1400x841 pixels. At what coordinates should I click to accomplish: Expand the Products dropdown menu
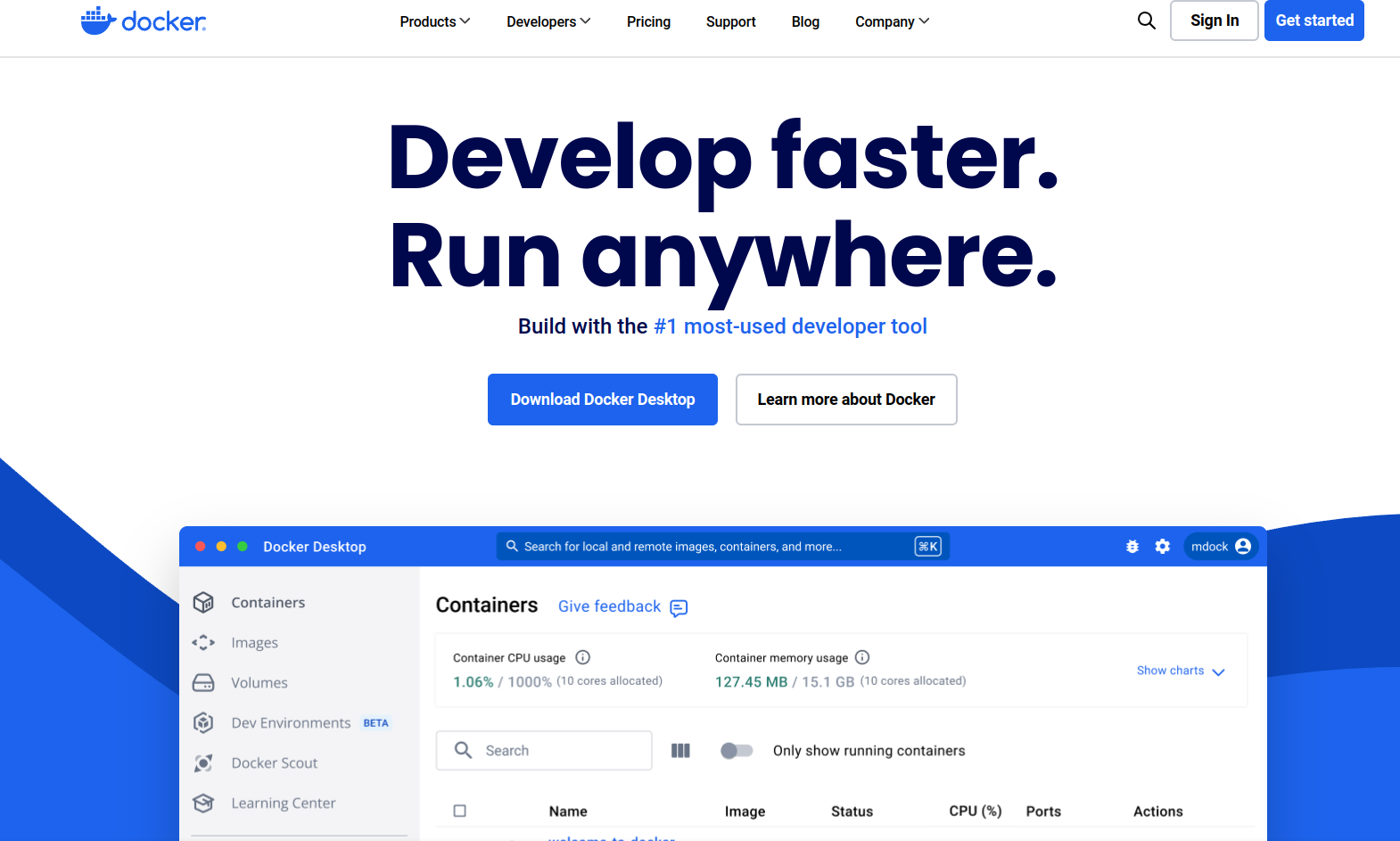tap(435, 21)
